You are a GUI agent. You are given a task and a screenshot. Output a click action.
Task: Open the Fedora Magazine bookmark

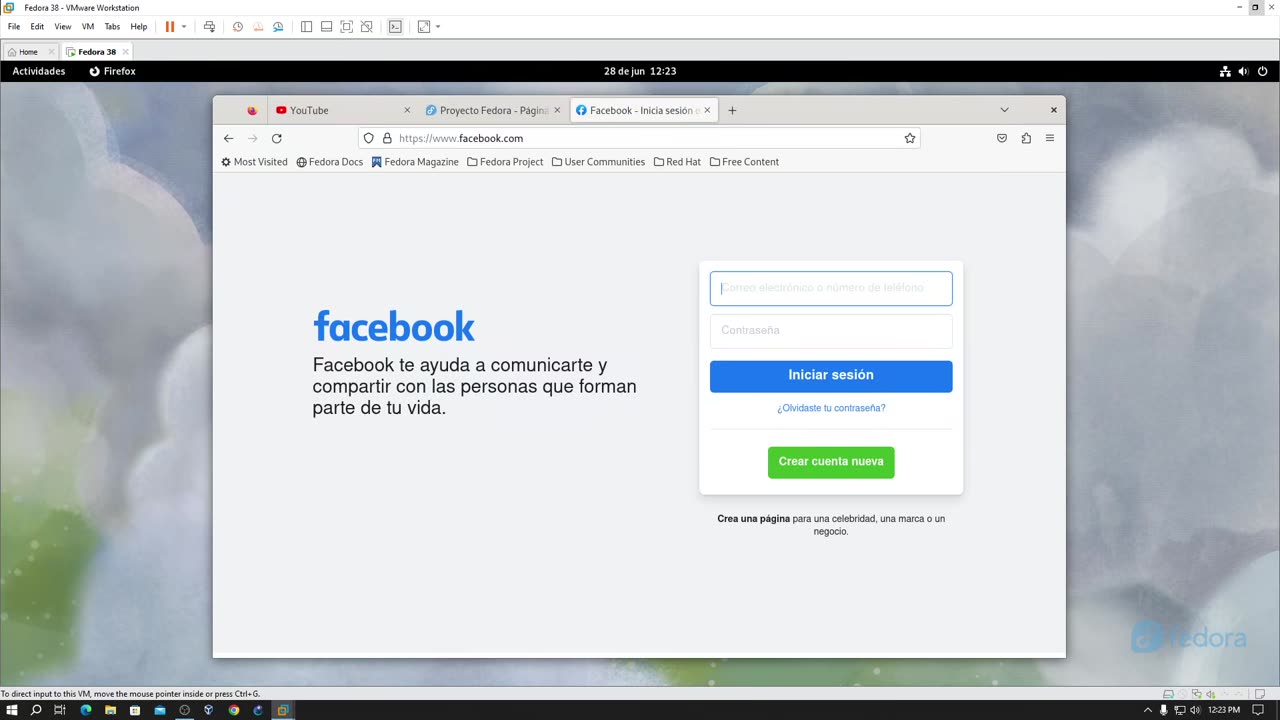415,162
